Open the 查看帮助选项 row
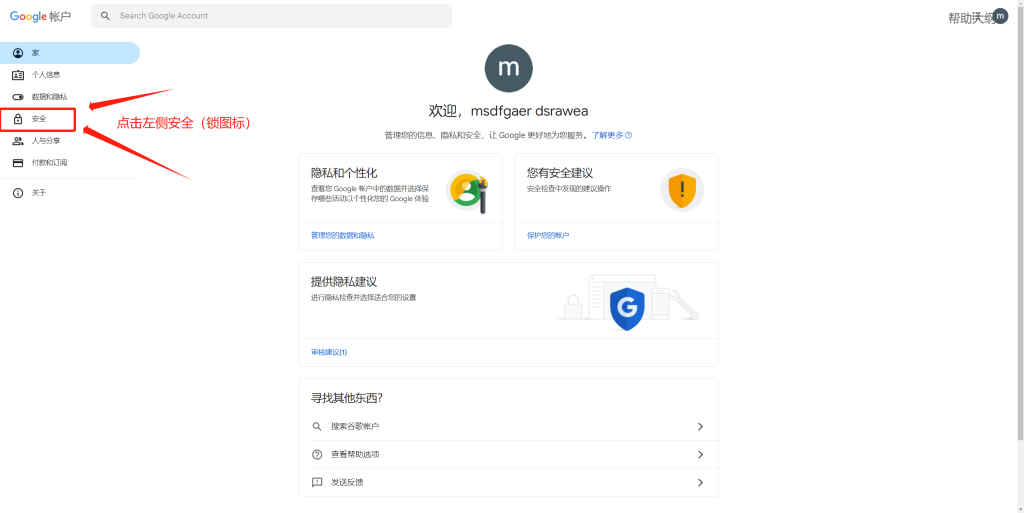This screenshot has width=1024, height=513. 509,454
